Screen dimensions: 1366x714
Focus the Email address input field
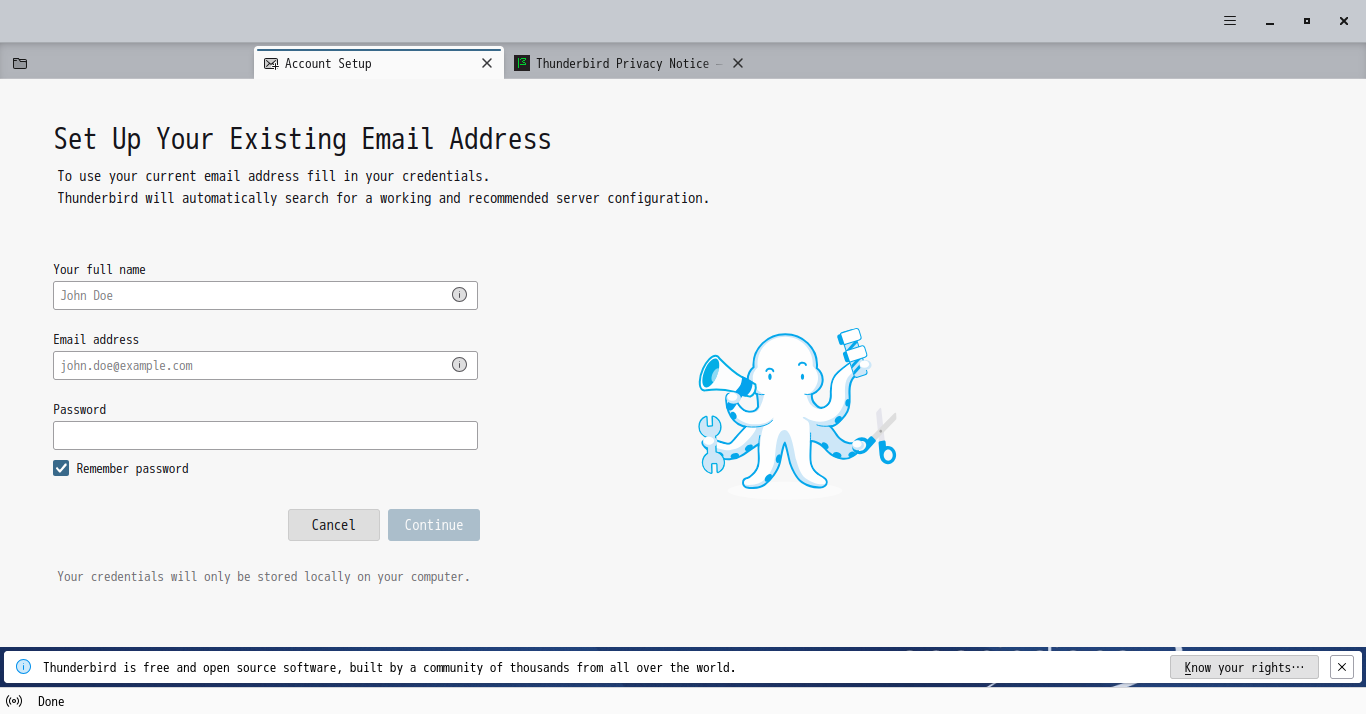click(265, 365)
